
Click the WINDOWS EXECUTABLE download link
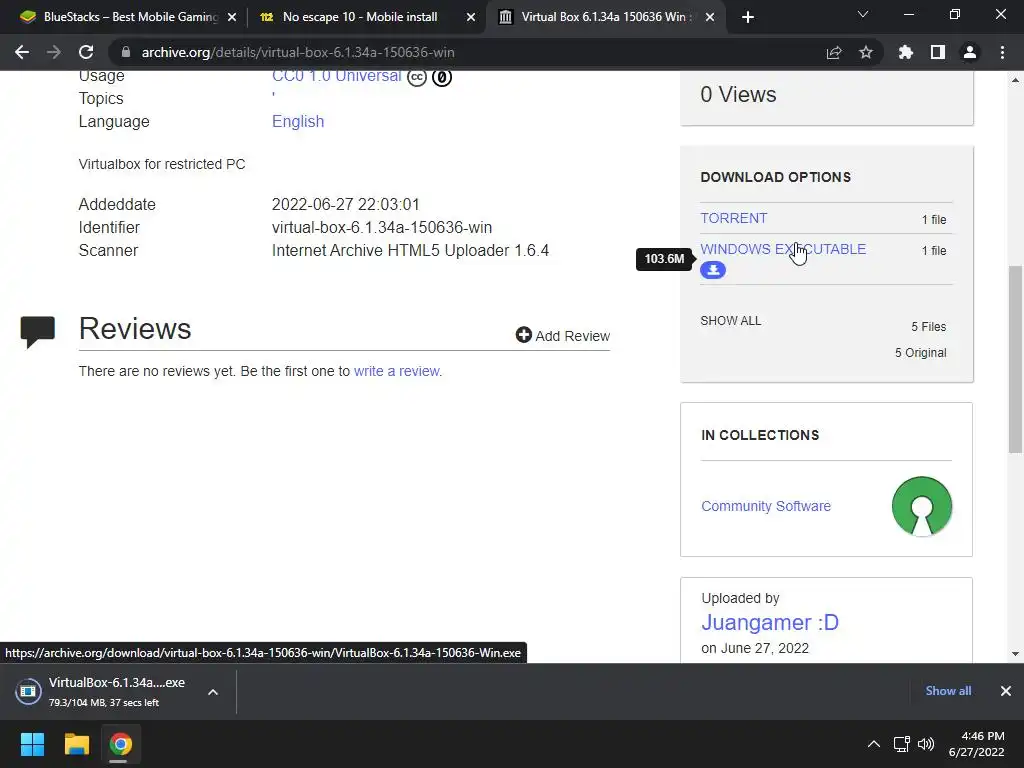(x=783, y=249)
